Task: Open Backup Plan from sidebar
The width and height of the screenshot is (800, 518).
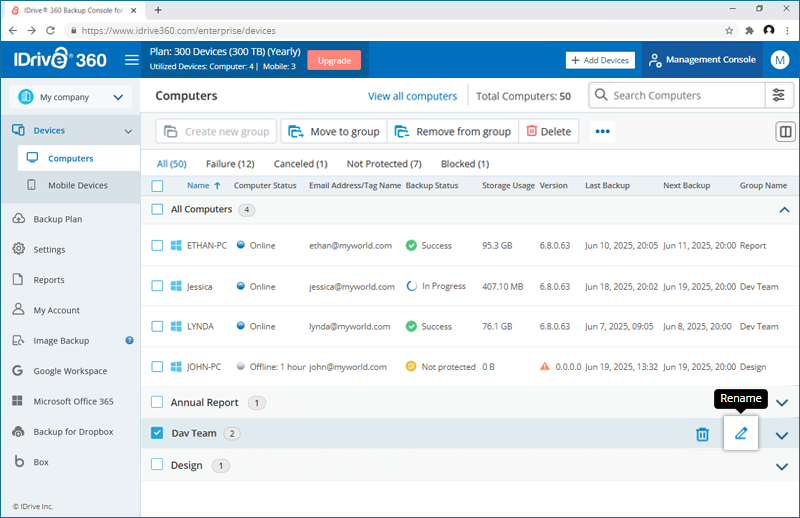Action: [58, 219]
